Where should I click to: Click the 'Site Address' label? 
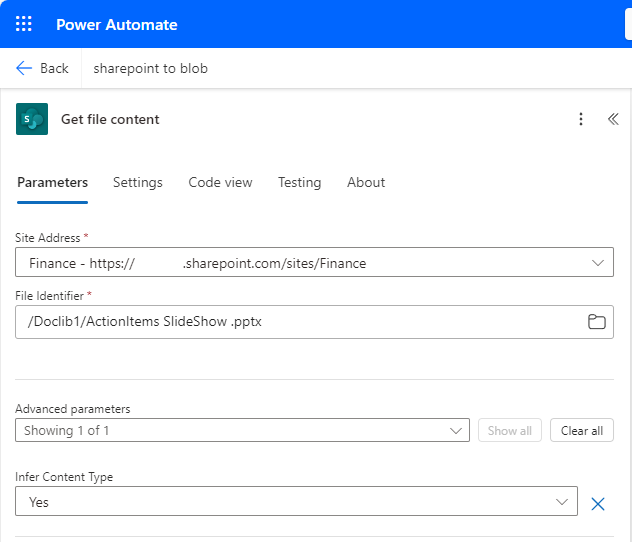(48, 238)
